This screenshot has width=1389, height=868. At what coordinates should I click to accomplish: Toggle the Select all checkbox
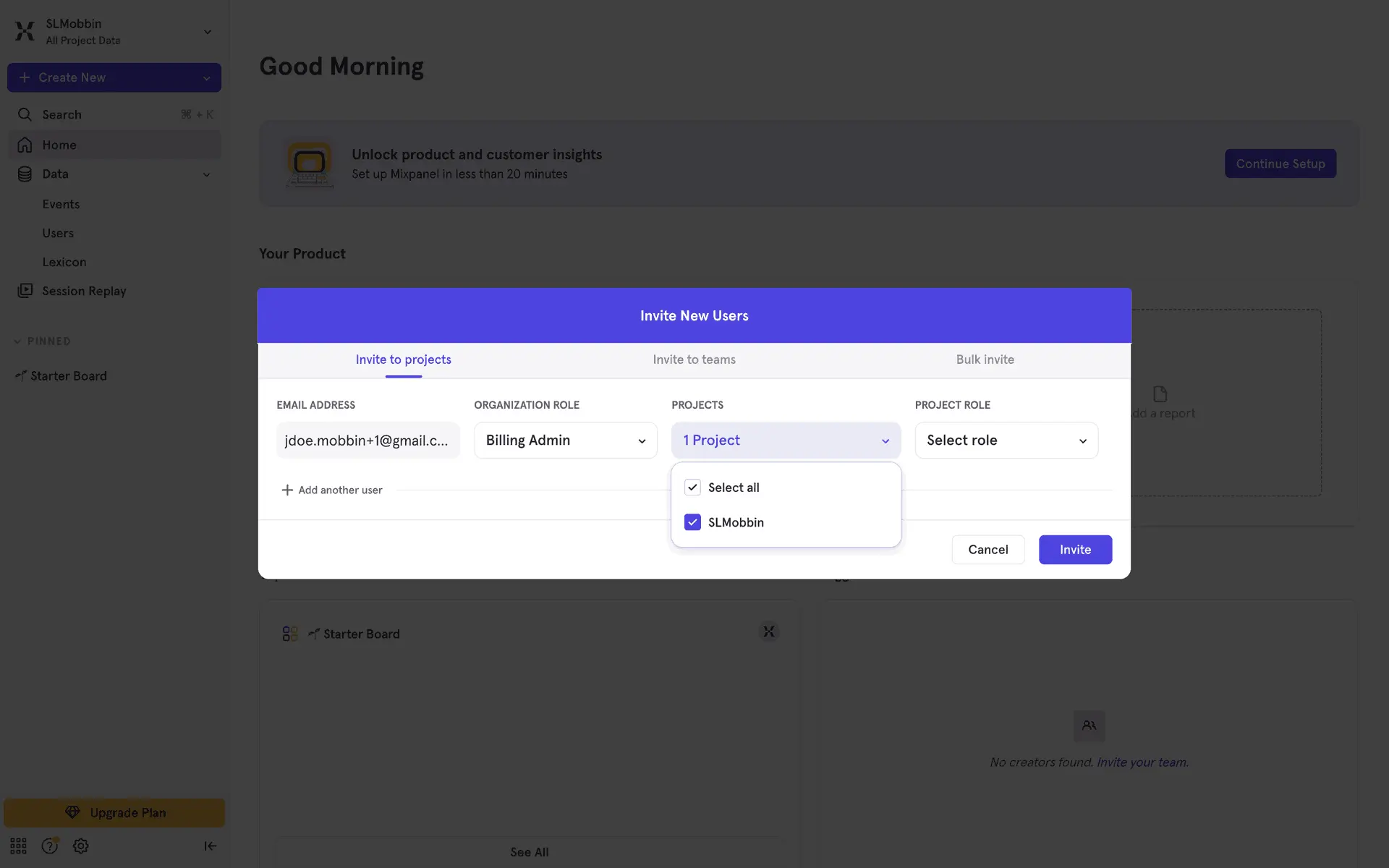tap(692, 488)
